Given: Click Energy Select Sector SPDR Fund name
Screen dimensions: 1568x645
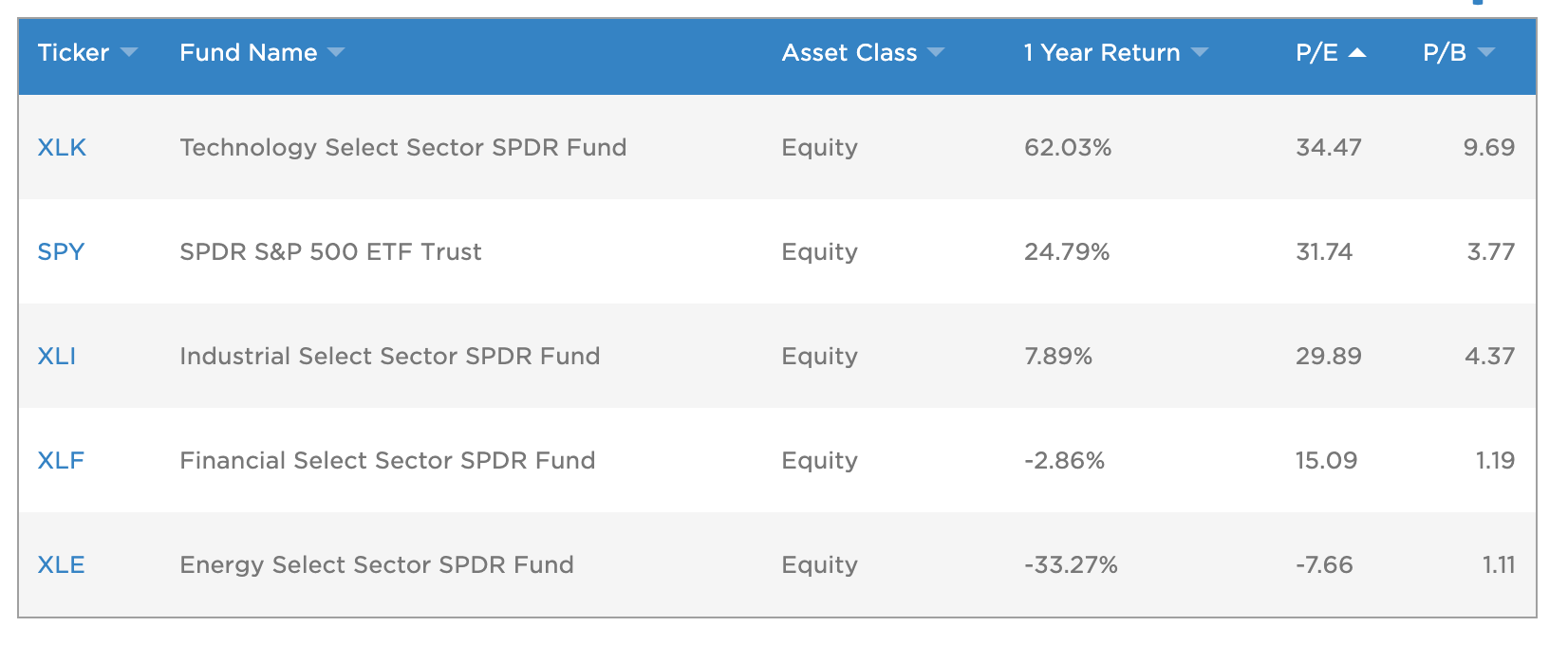Looking at the screenshot, I should (377, 565).
